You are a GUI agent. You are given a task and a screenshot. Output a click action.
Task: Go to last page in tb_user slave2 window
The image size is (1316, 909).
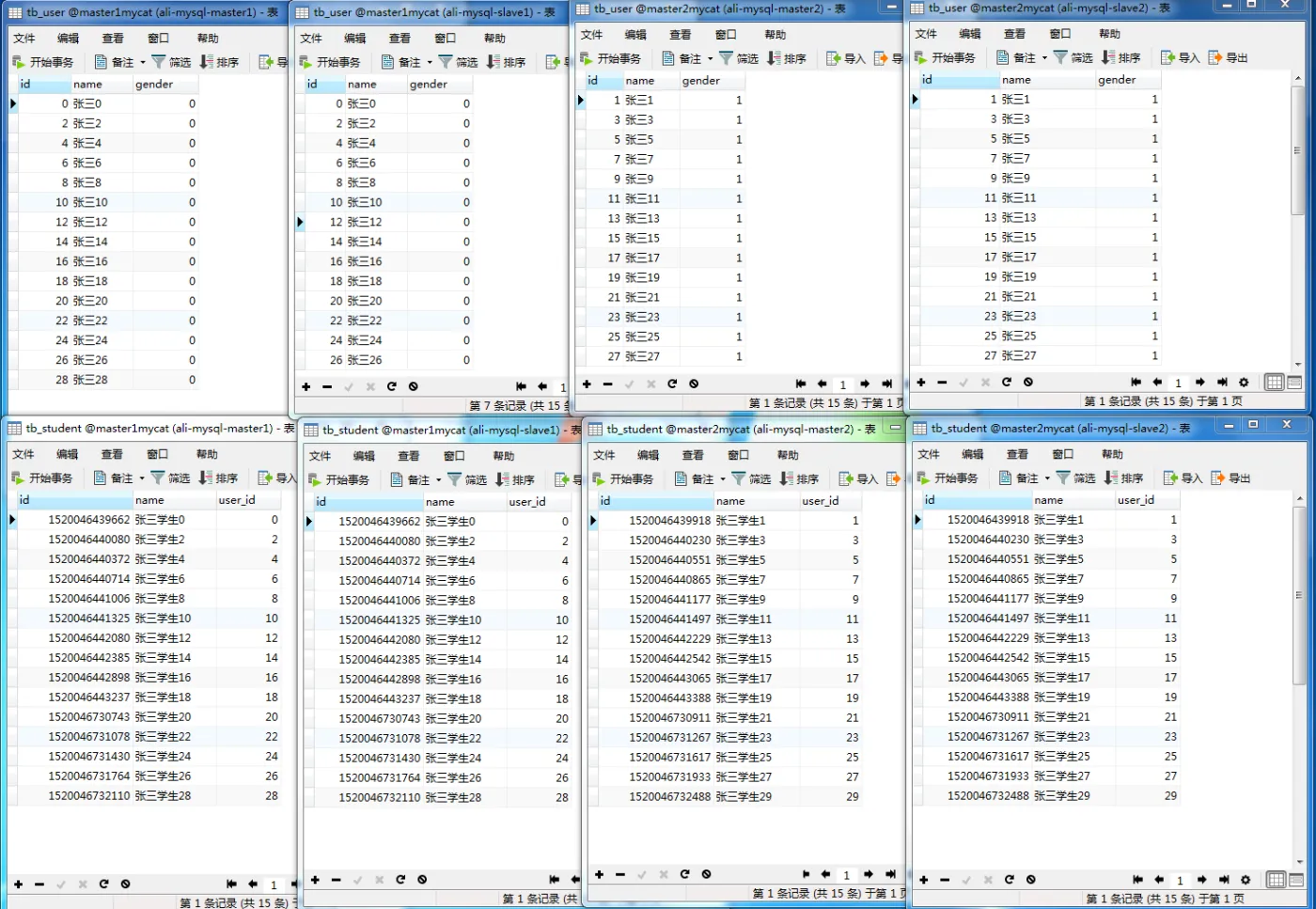1222,383
